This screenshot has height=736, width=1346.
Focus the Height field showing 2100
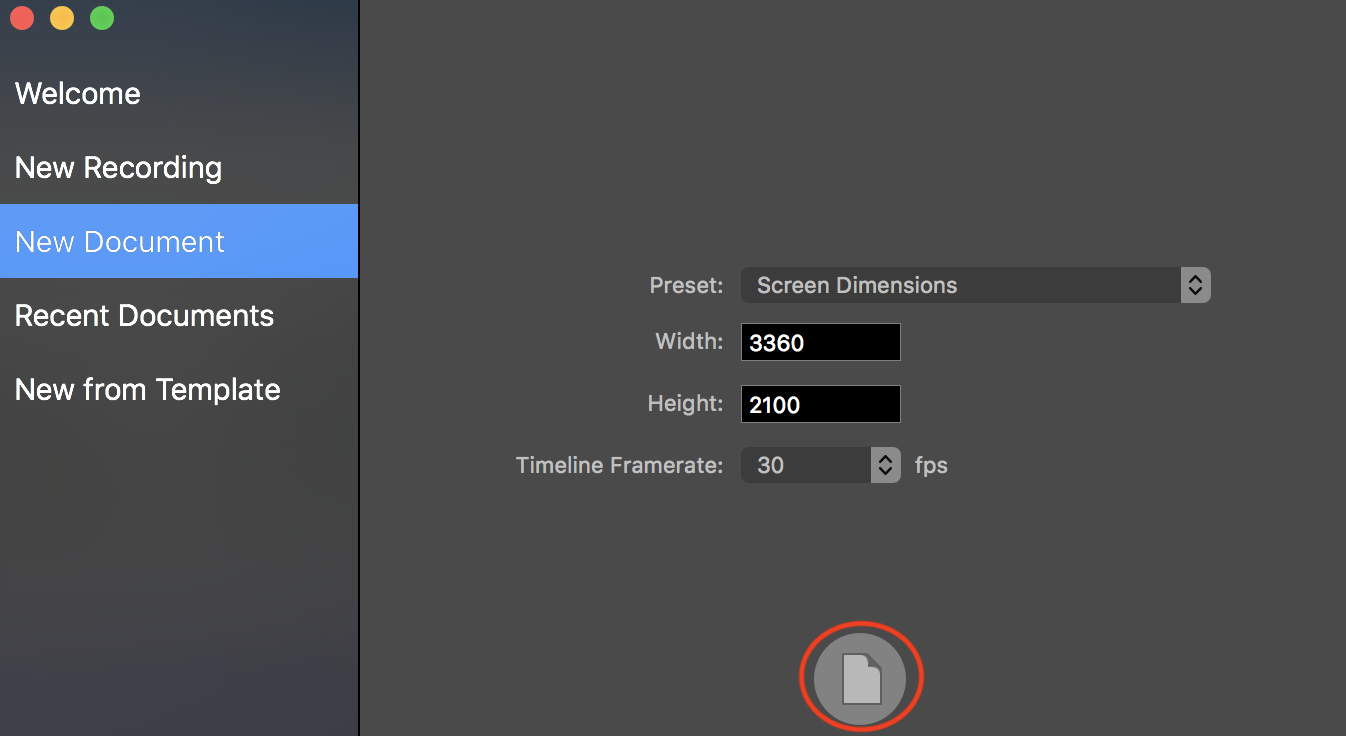click(820, 405)
